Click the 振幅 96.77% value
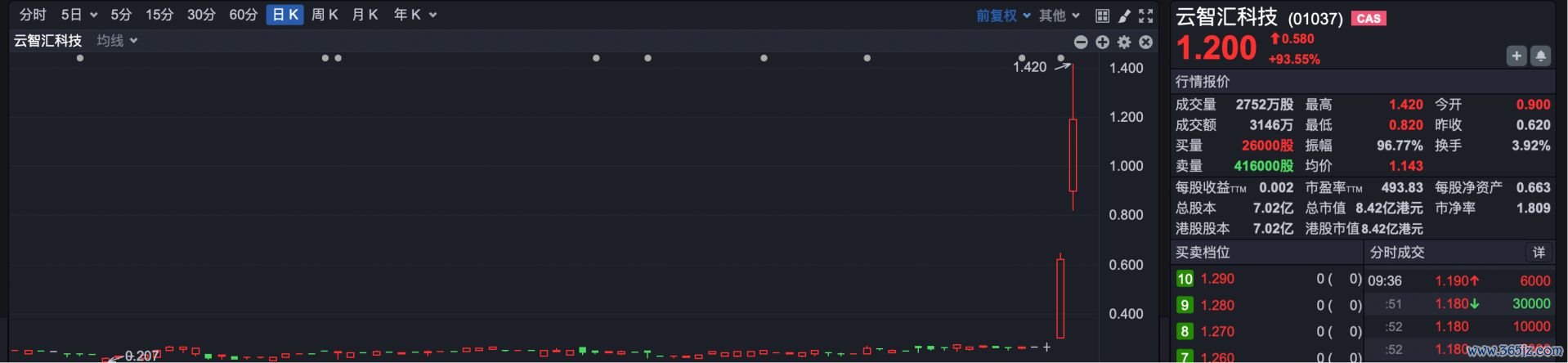 click(1400, 146)
